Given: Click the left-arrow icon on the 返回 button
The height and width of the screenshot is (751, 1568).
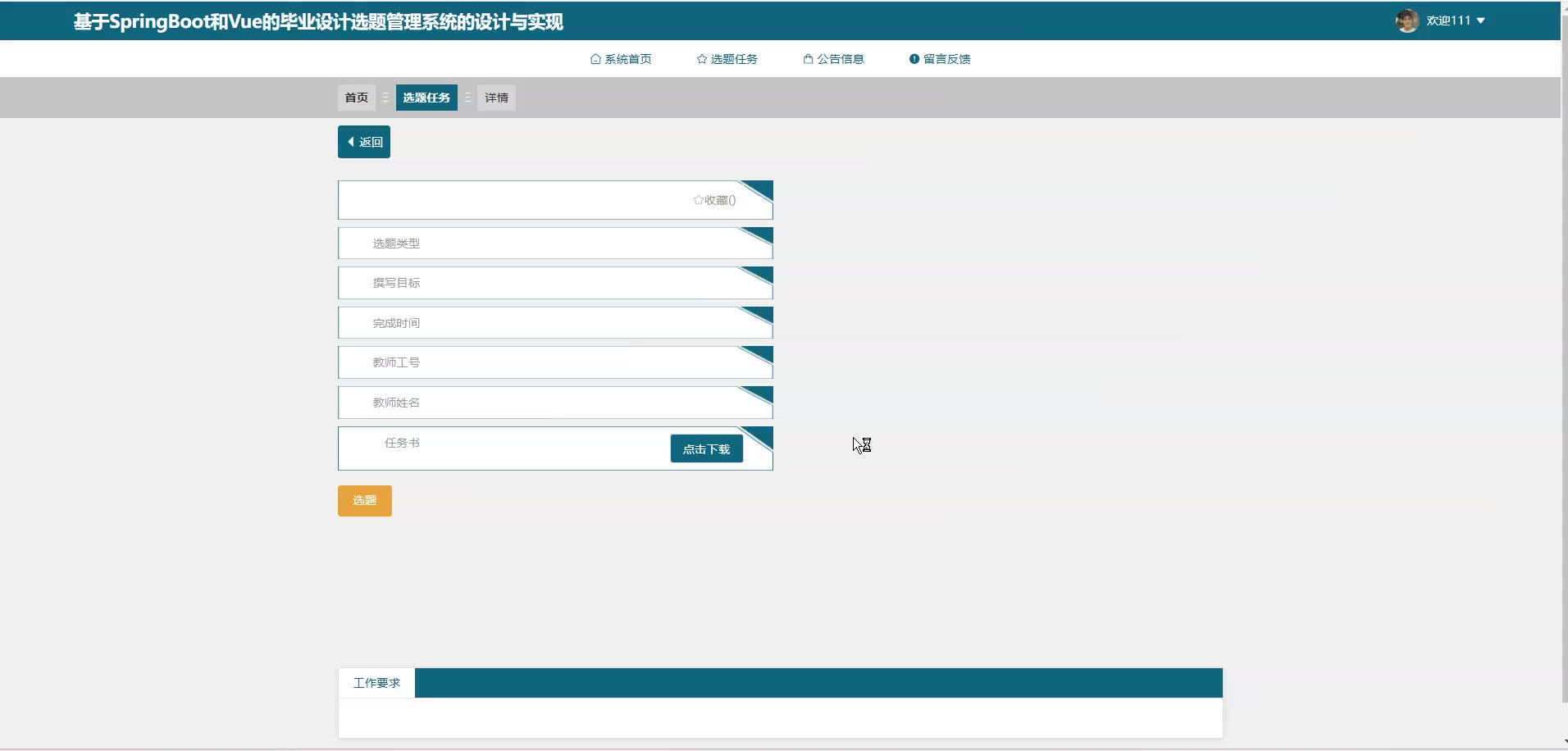Looking at the screenshot, I should pyautogui.click(x=351, y=142).
